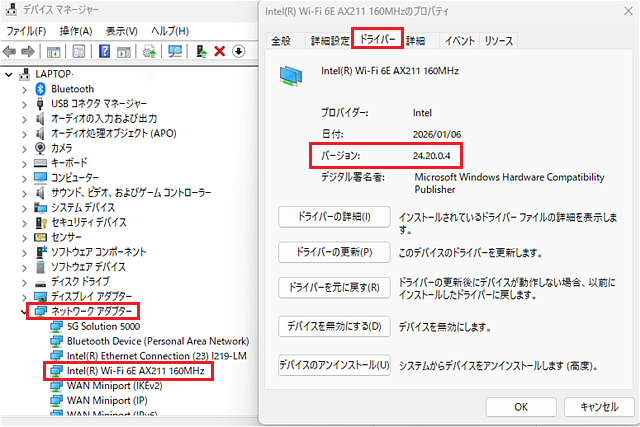640x427 pixels.
Task: Open 表示(V) menu
Action: (122, 31)
